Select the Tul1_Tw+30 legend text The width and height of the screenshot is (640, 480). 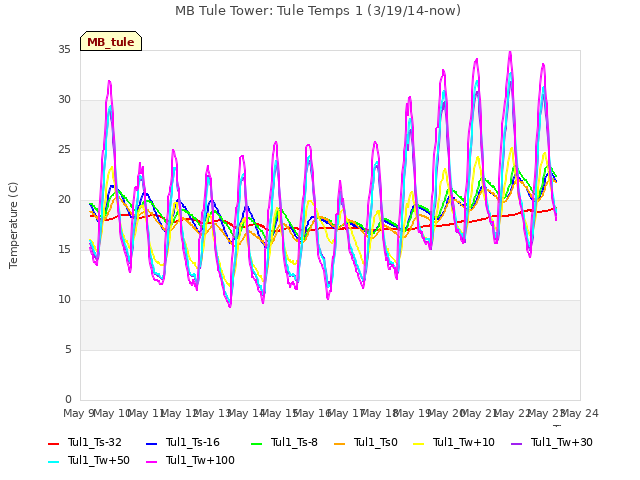(562, 442)
